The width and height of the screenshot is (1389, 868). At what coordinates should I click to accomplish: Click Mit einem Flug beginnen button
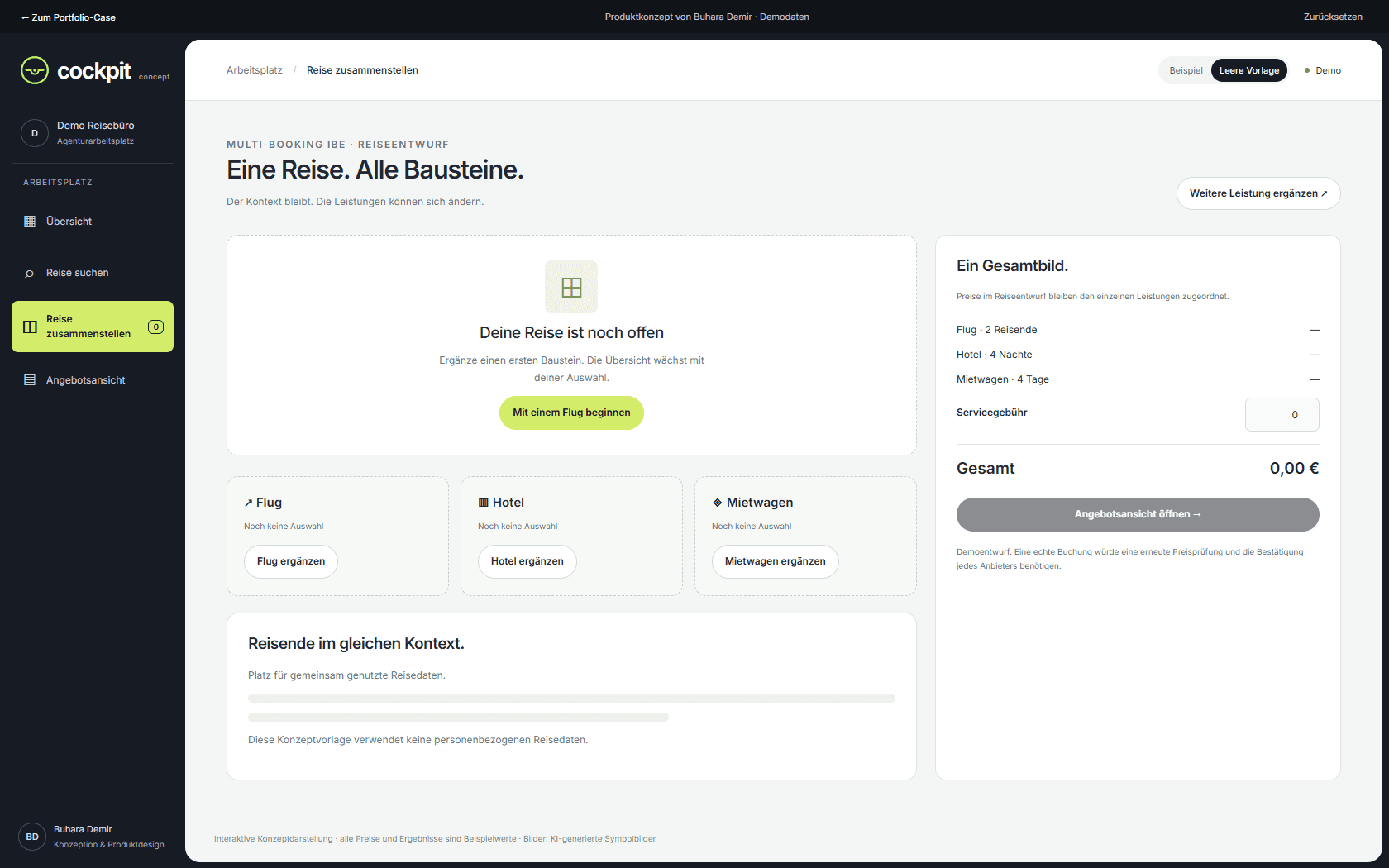coord(571,413)
